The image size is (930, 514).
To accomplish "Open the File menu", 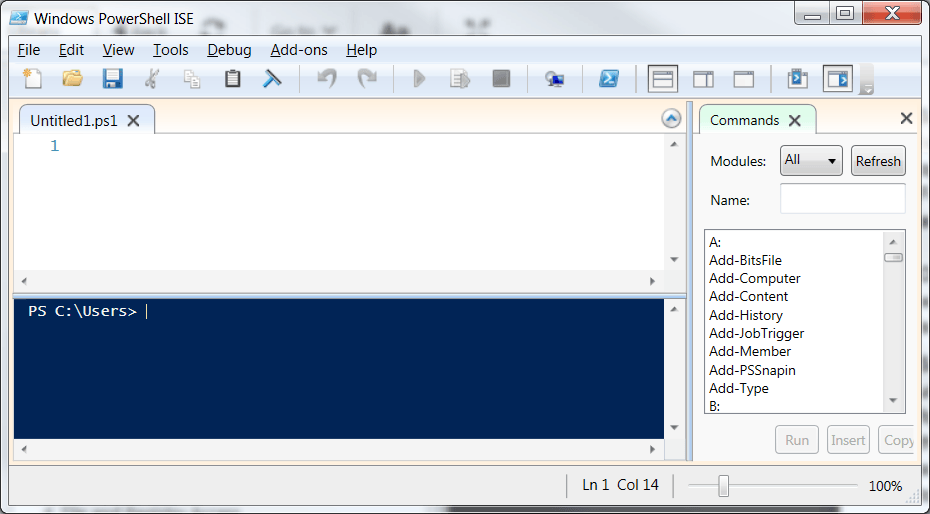I will (x=28, y=50).
